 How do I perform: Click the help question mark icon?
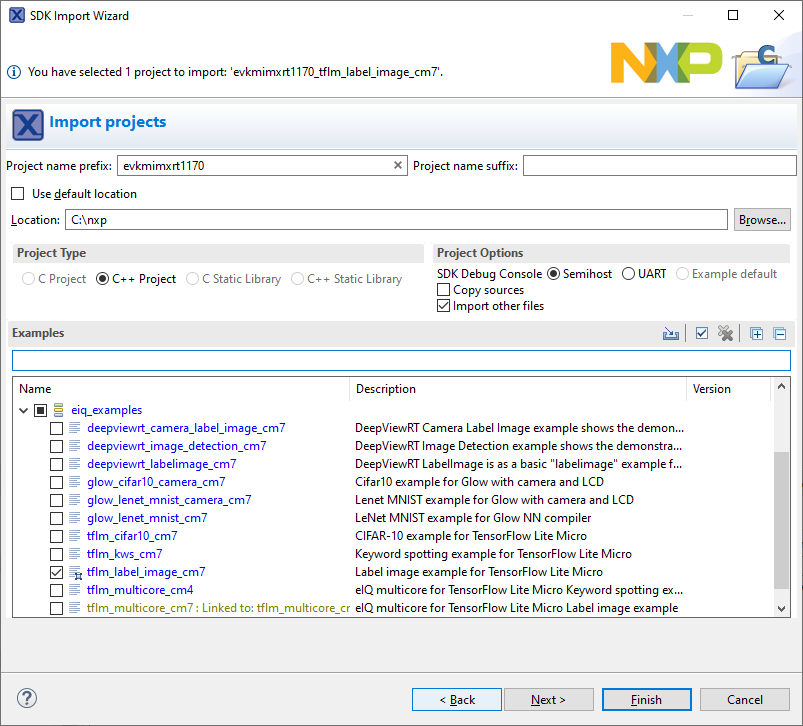(x=28, y=699)
